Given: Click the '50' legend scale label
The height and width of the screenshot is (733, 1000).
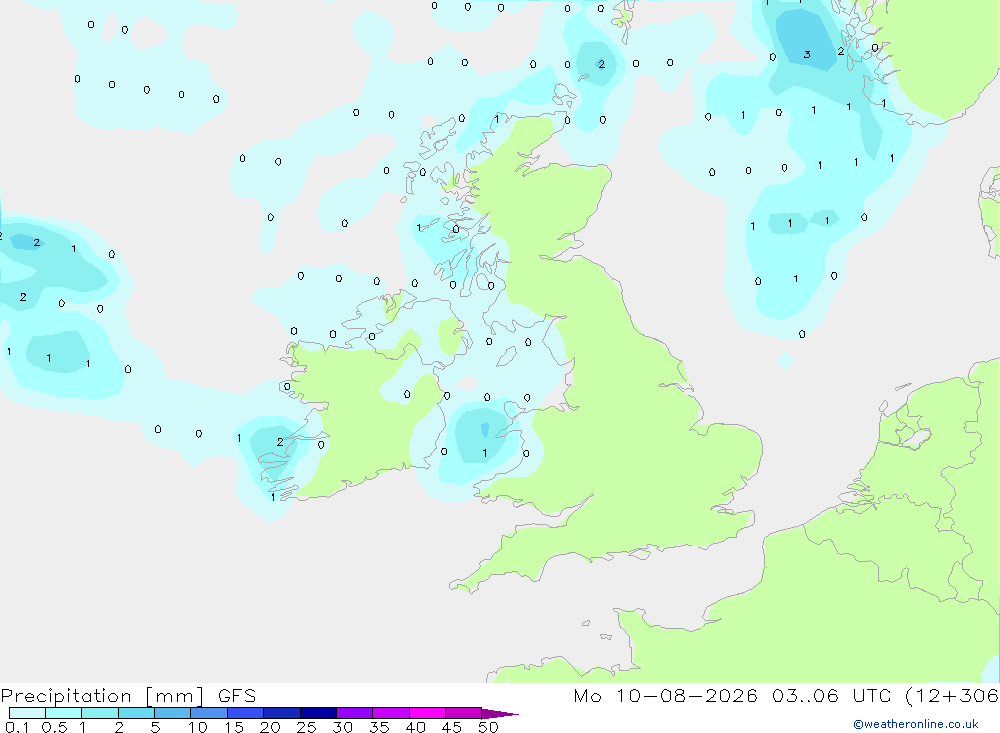Looking at the screenshot, I should click(x=488, y=727).
